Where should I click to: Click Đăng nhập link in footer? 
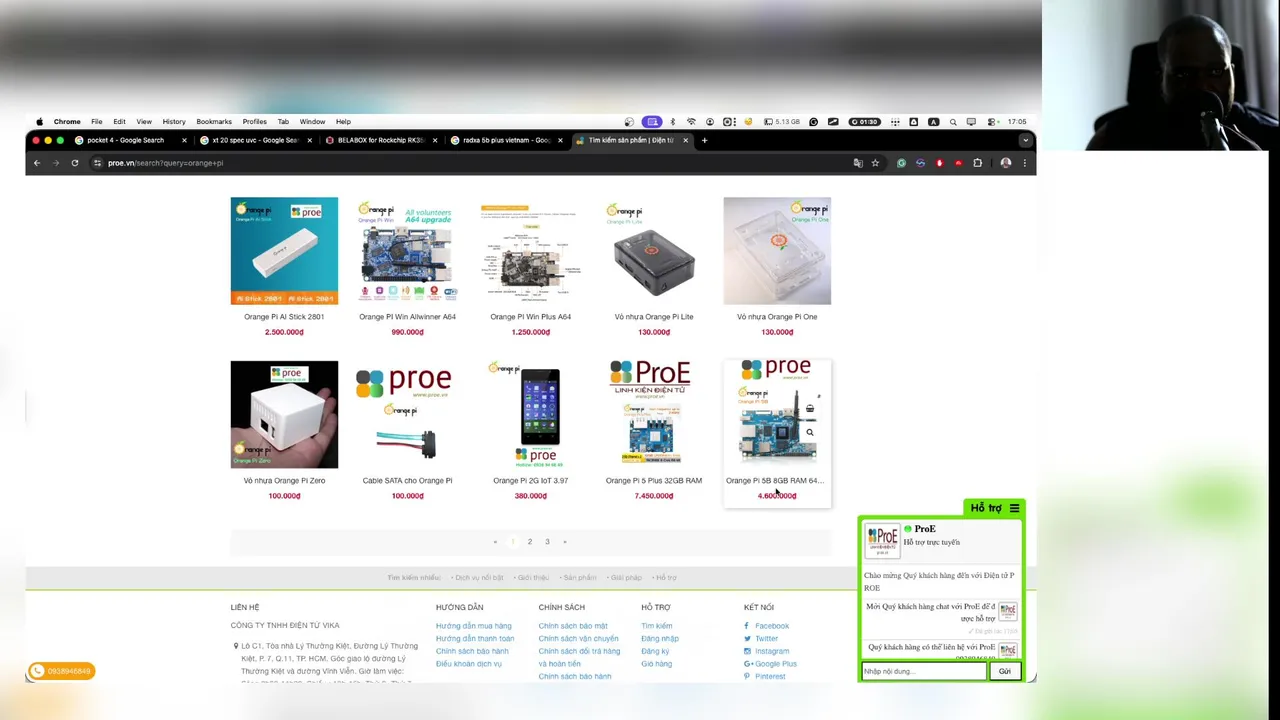click(x=660, y=638)
